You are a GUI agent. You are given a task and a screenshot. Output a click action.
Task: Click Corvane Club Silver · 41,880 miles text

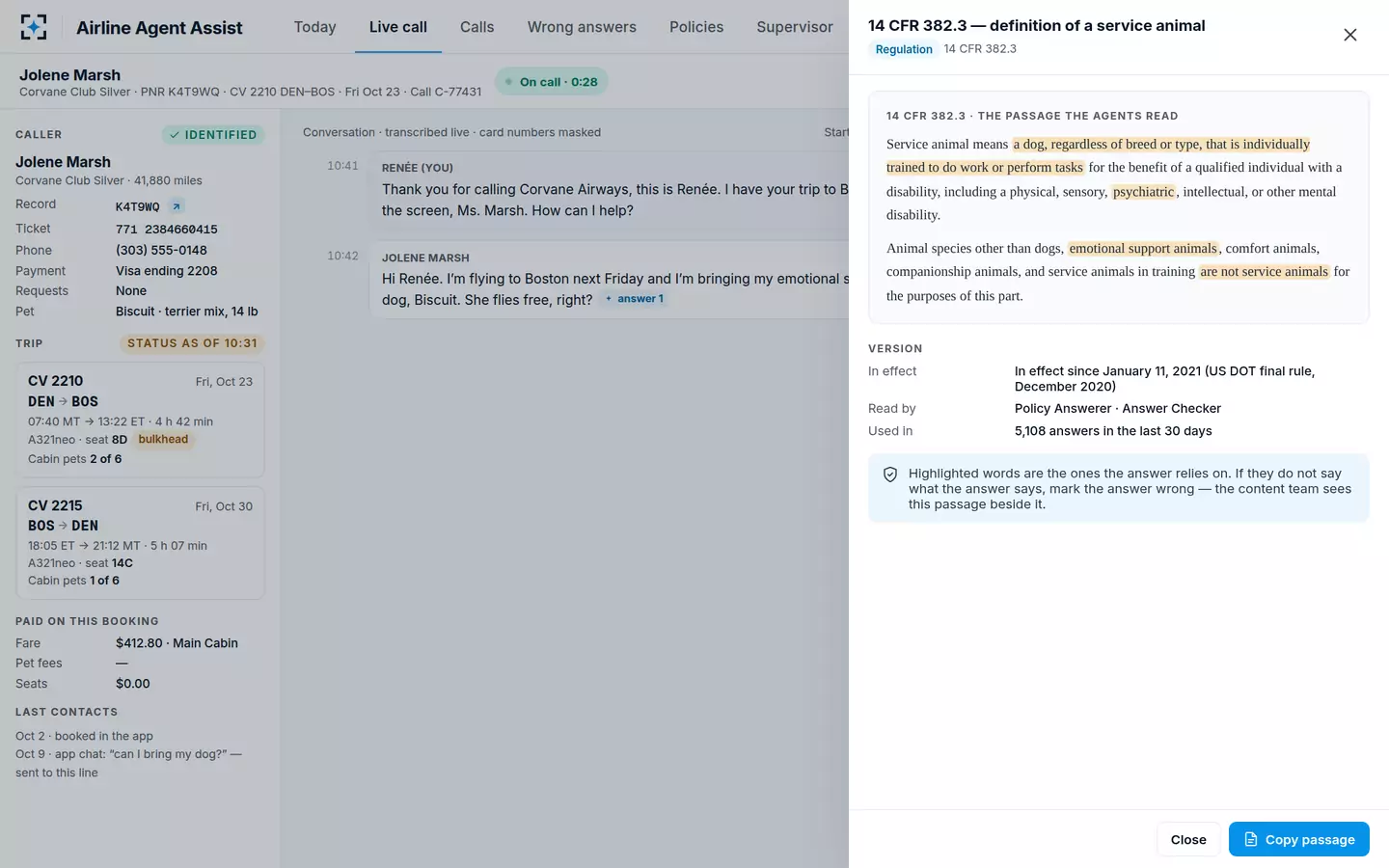coord(109,181)
